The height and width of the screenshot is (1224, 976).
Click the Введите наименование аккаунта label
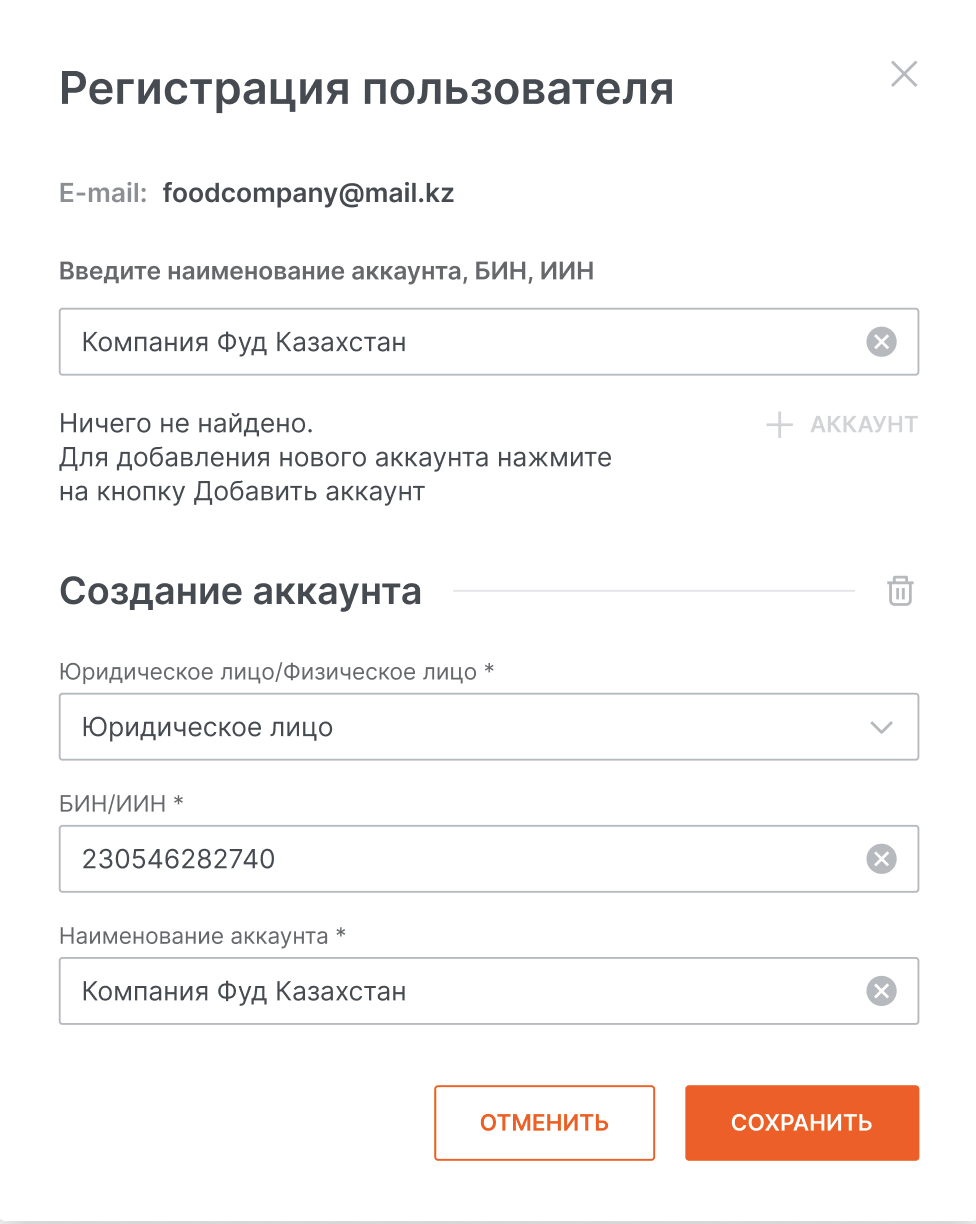[326, 271]
